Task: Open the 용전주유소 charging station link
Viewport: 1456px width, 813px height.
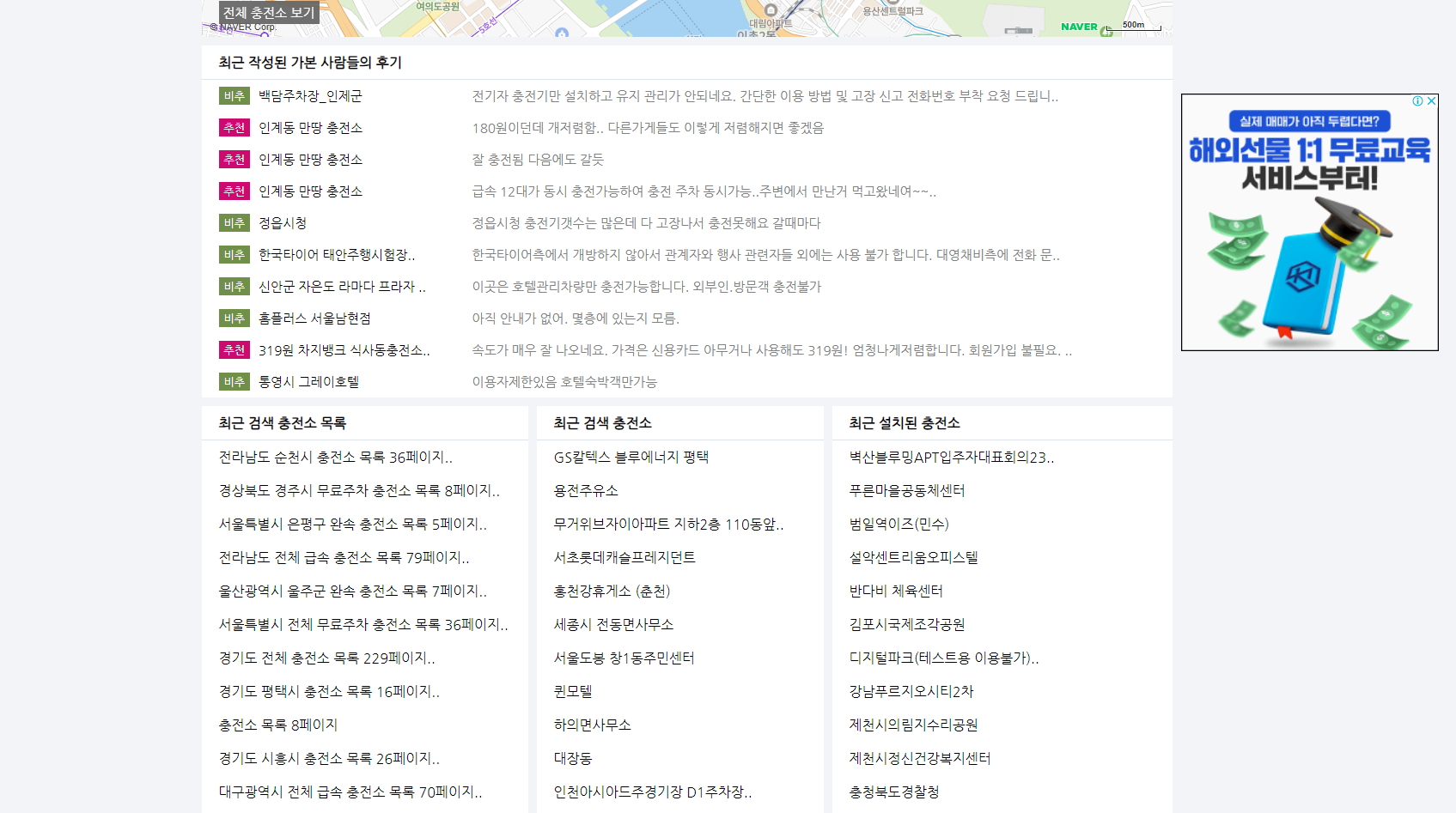Action: (588, 490)
